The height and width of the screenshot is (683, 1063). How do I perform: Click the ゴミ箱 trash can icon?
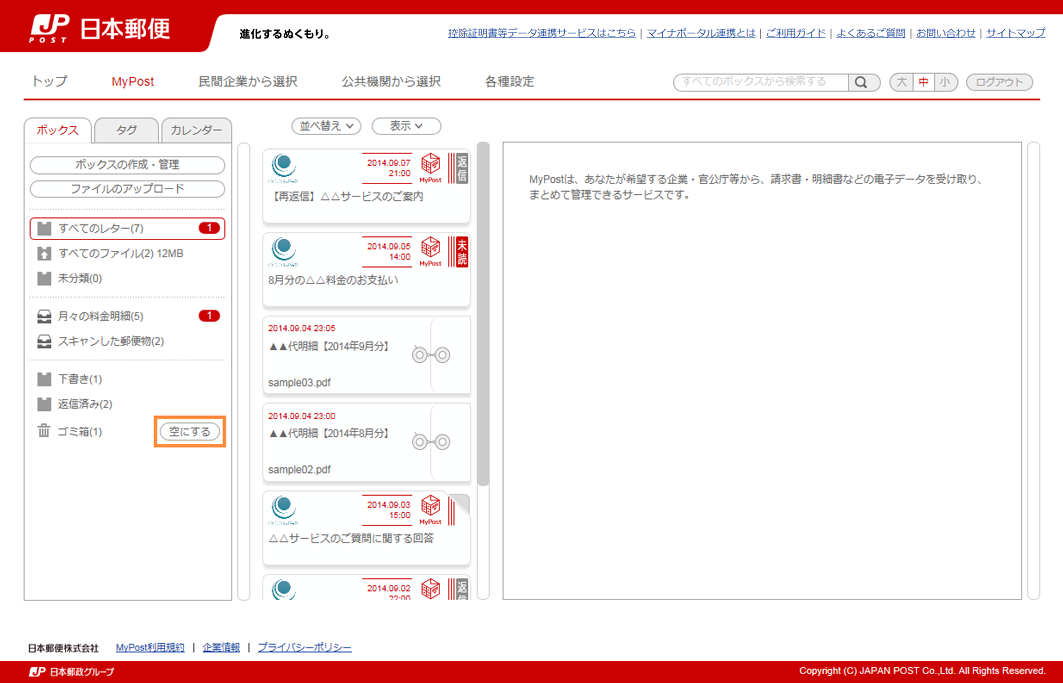click(44, 431)
